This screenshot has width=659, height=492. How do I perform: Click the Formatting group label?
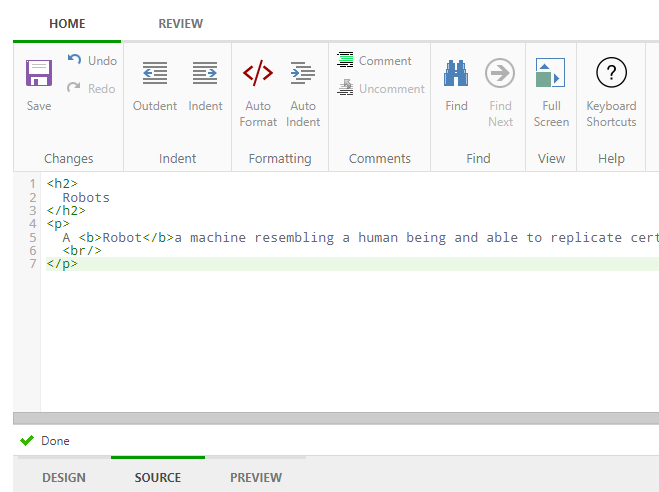280,158
